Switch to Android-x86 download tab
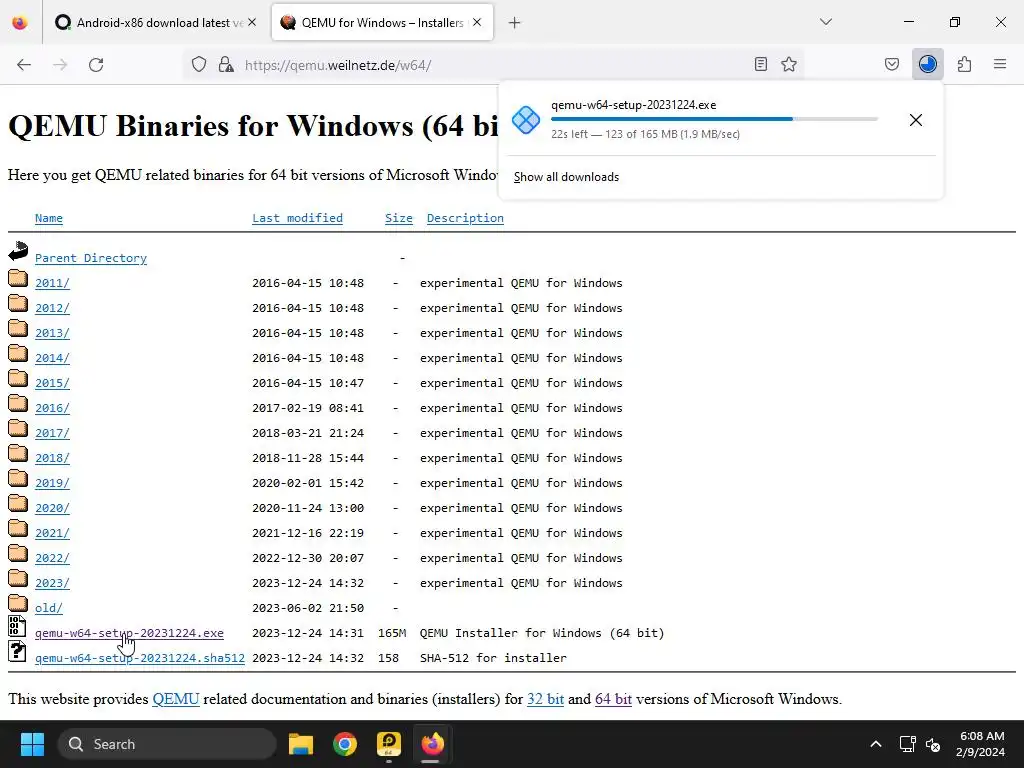 click(157, 23)
